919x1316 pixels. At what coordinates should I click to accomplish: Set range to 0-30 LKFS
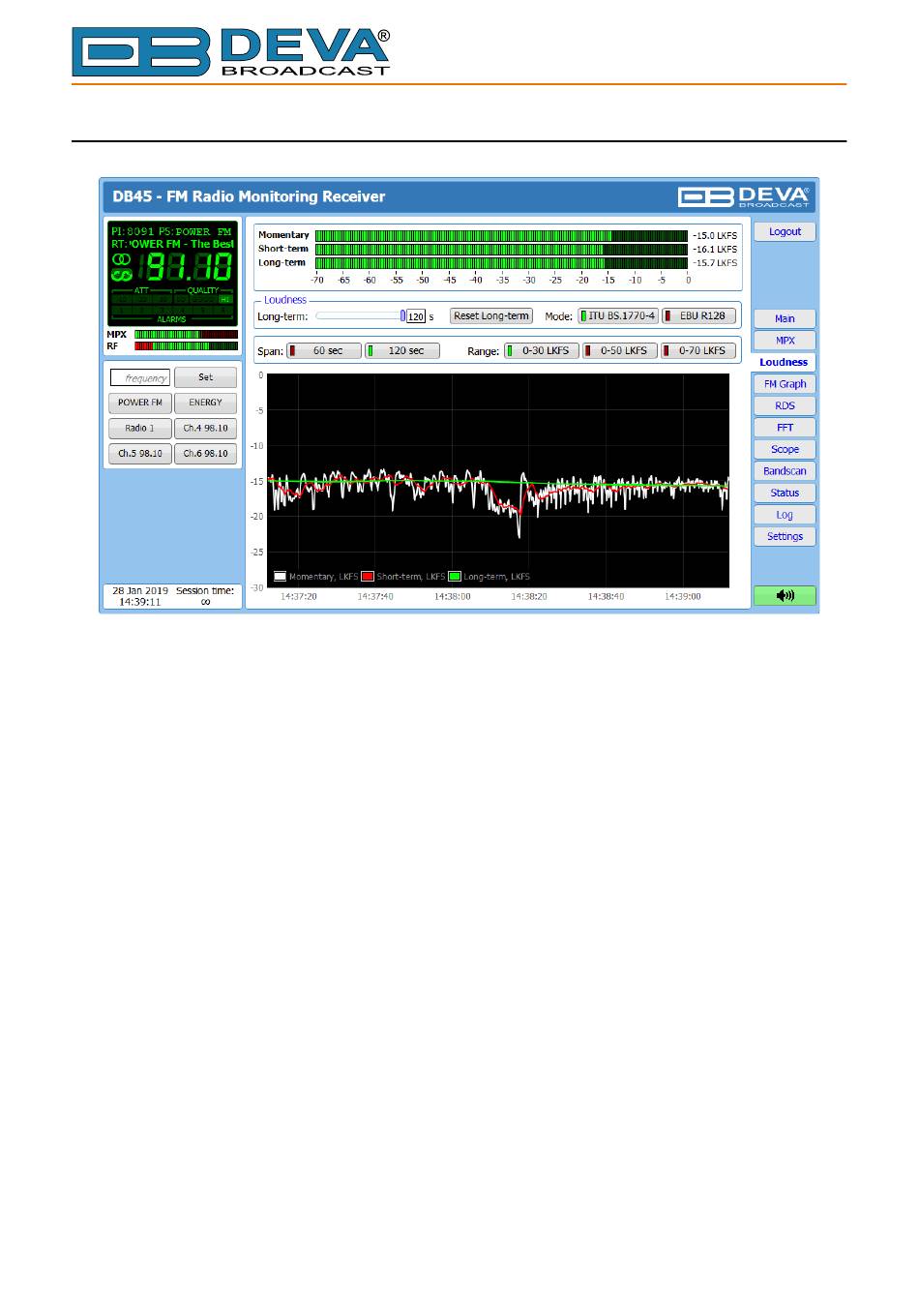(541, 351)
